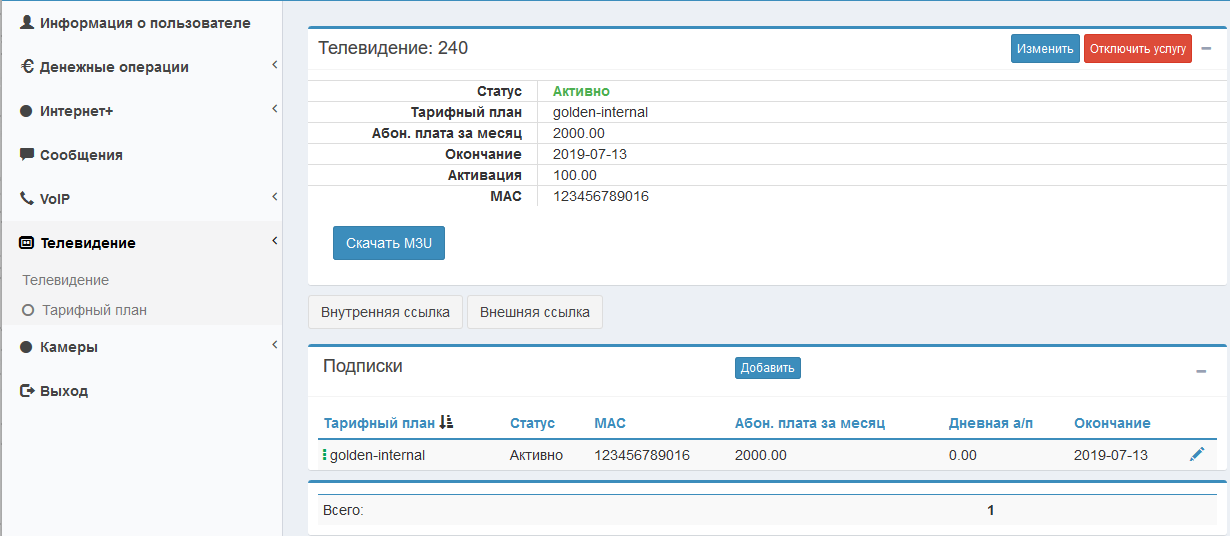Click the speech bubble icon for Сообщения
The width and height of the screenshot is (1230, 536).
coord(27,155)
